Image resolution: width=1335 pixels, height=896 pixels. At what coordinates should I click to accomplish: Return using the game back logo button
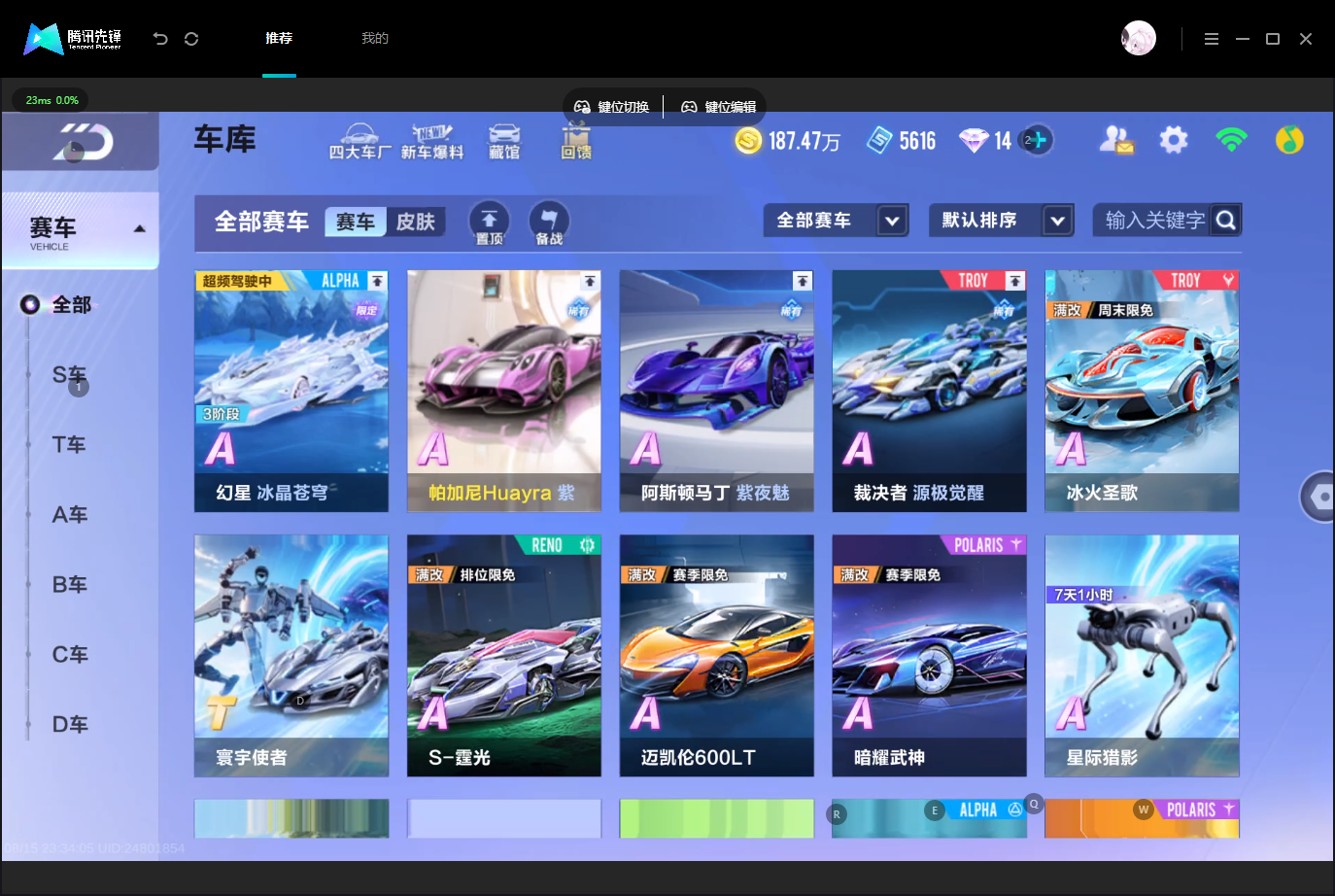tap(82, 142)
